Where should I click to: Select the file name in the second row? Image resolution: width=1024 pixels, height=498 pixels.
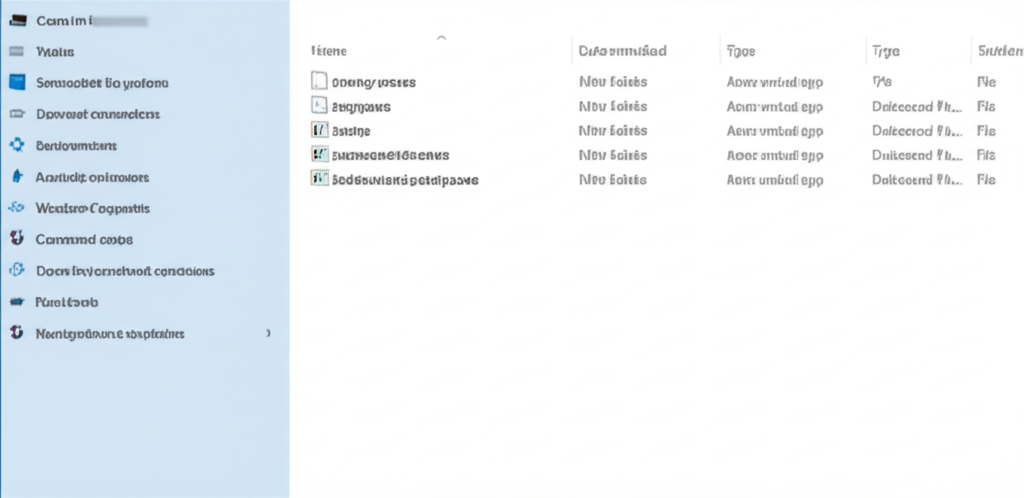(361, 106)
